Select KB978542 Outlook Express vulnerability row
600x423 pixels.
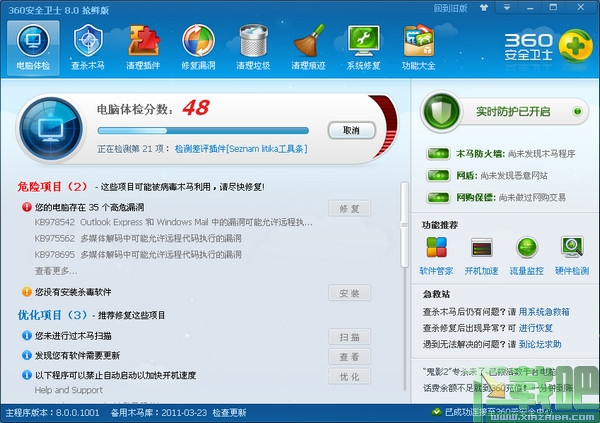[173, 222]
